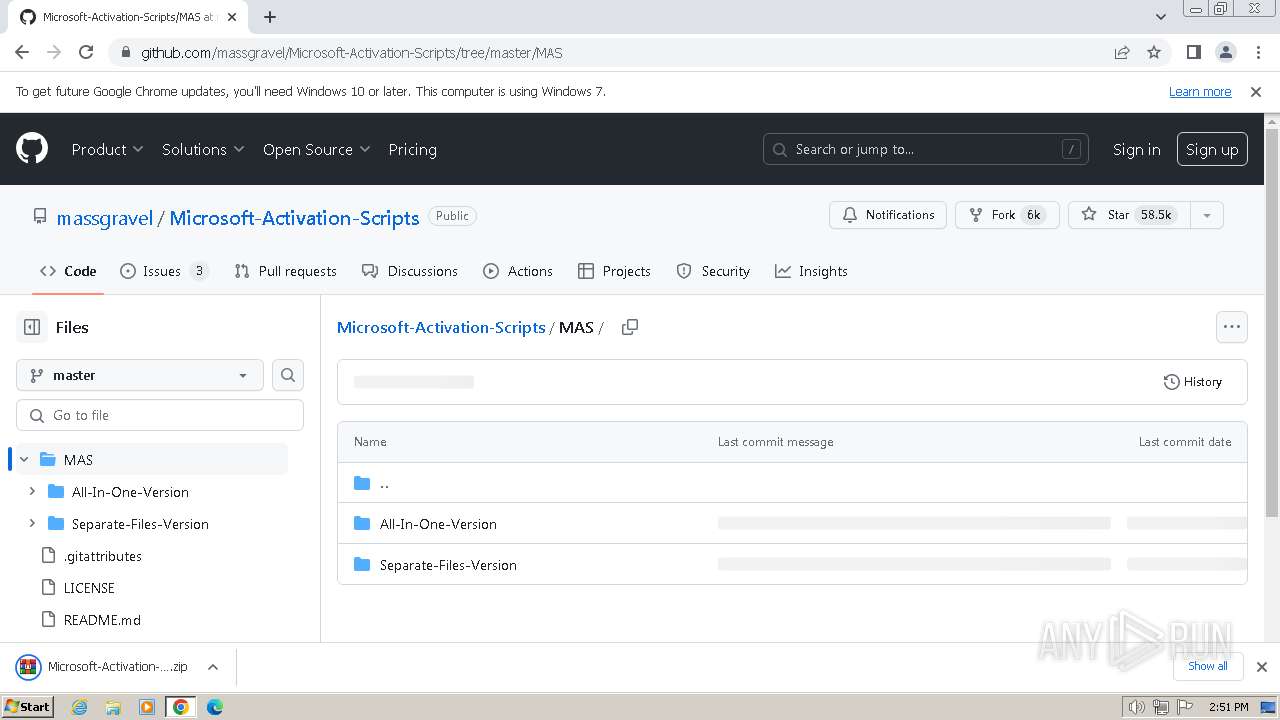Open Windows Media Player from taskbar
Viewport: 1280px width, 720px height.
click(x=147, y=707)
